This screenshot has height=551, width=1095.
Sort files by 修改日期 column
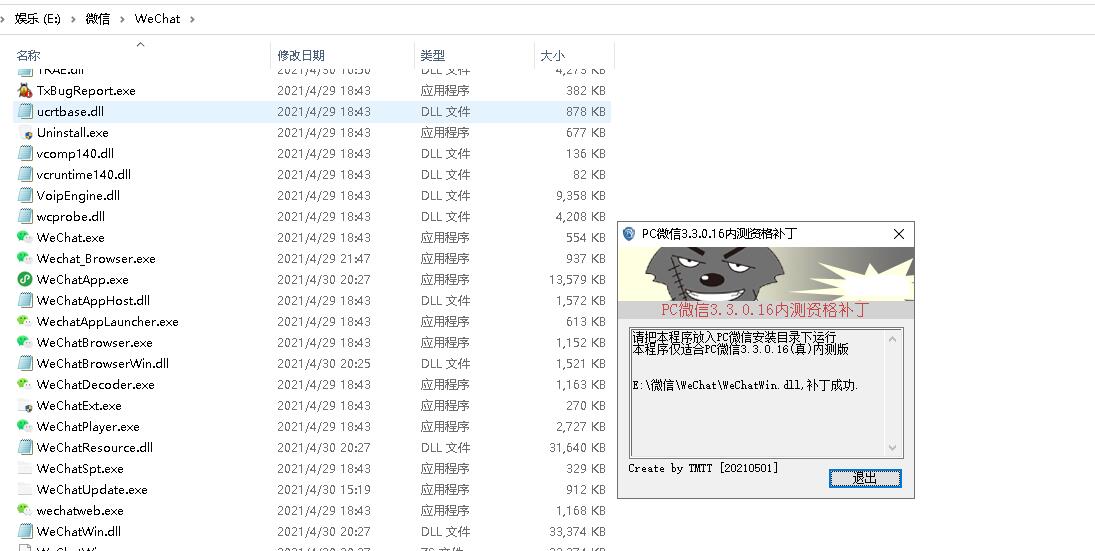301,55
